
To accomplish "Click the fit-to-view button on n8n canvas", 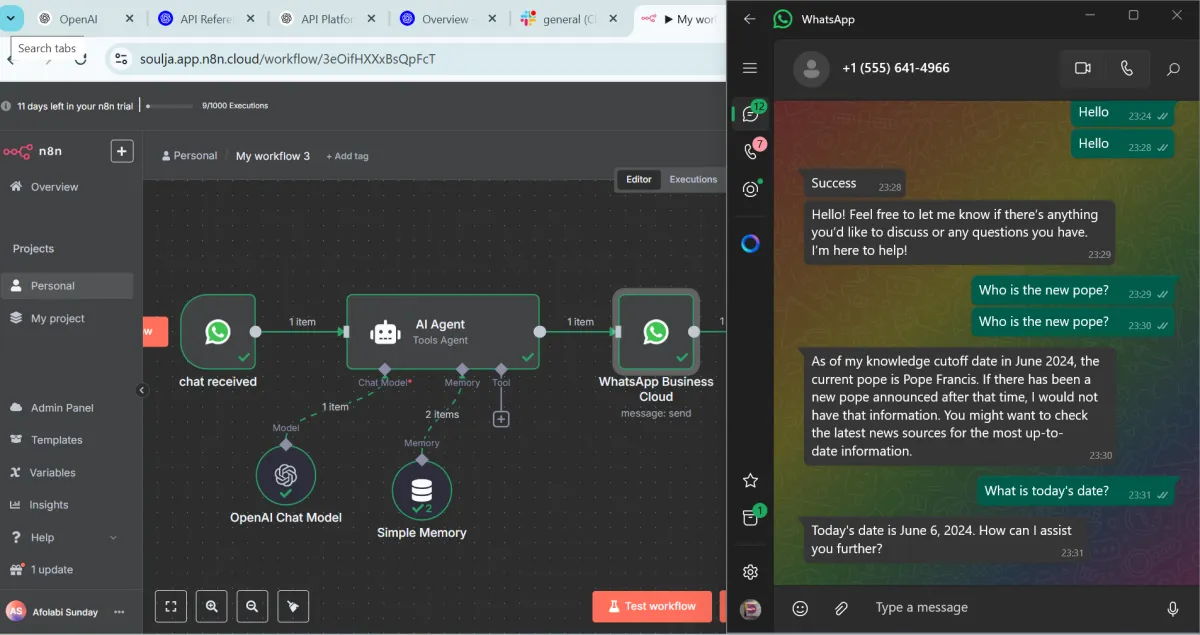I will click(171, 606).
